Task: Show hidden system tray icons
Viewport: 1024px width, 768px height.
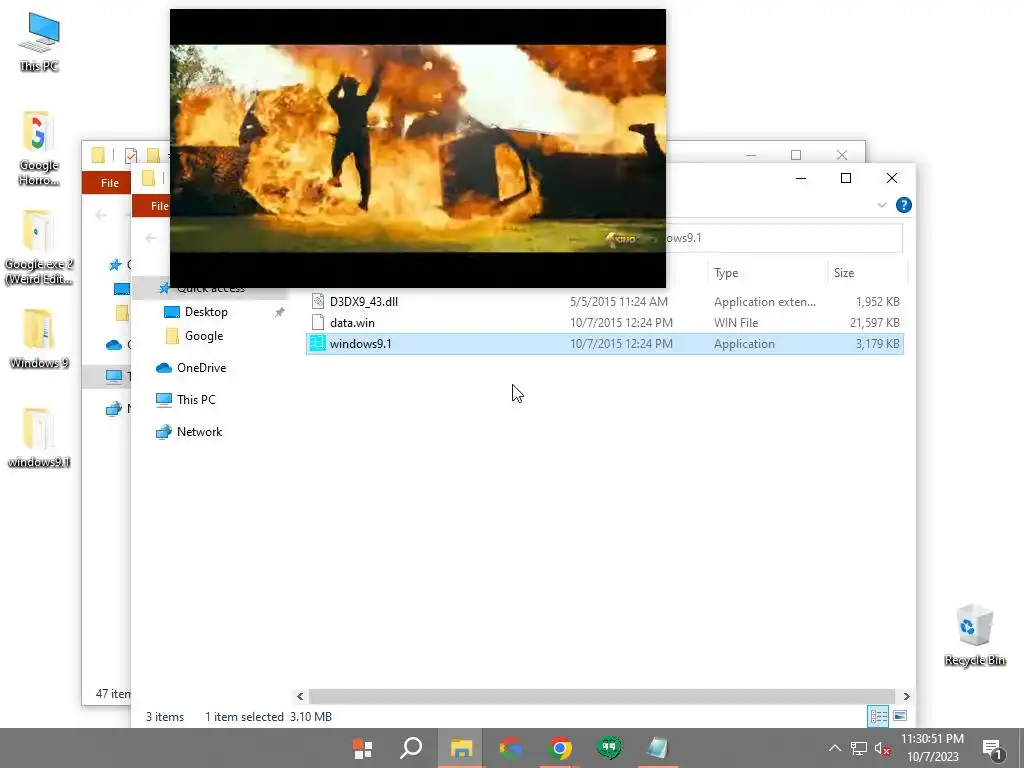Action: pos(835,748)
